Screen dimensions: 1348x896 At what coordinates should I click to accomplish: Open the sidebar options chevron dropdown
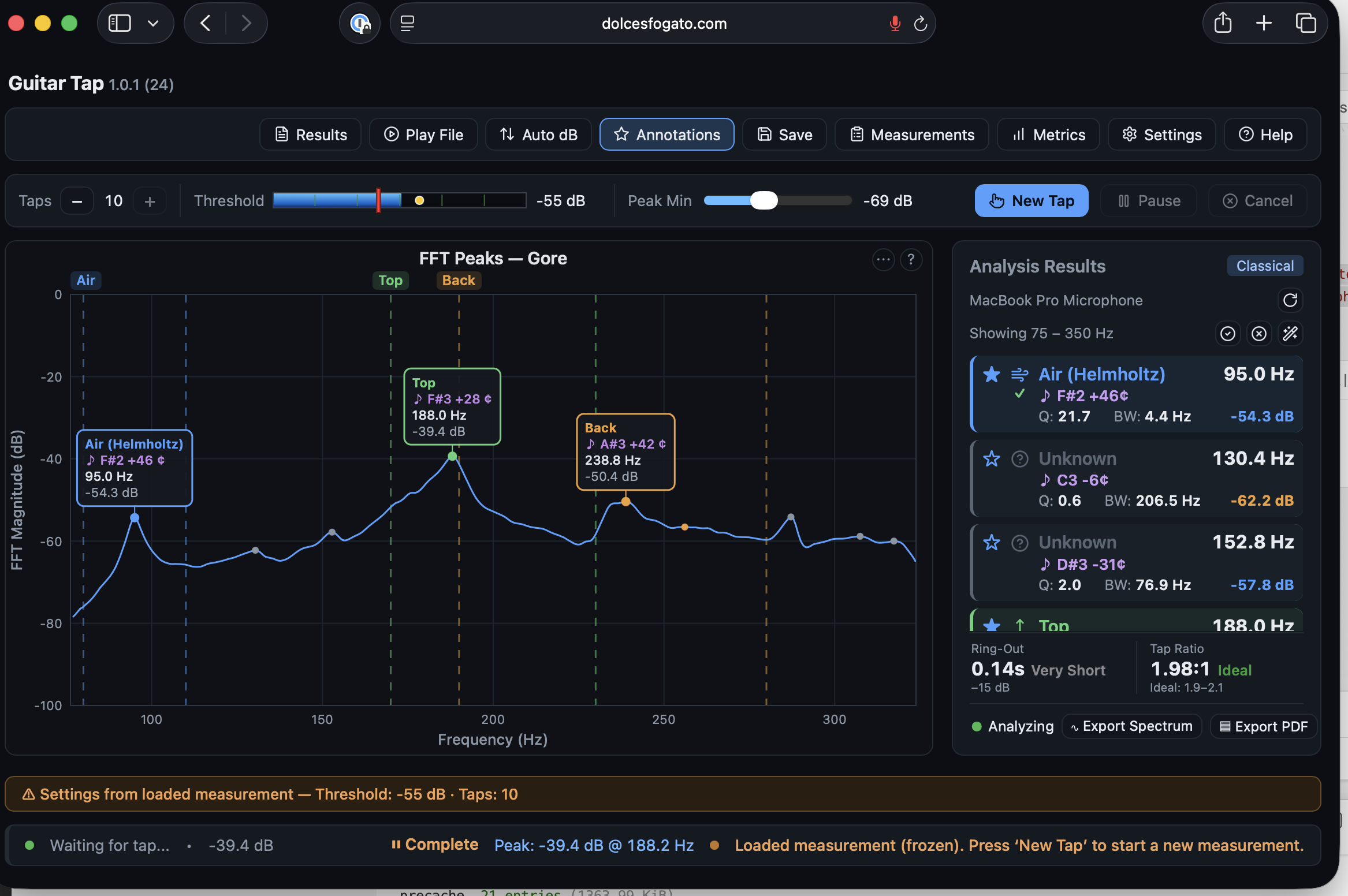point(153,23)
